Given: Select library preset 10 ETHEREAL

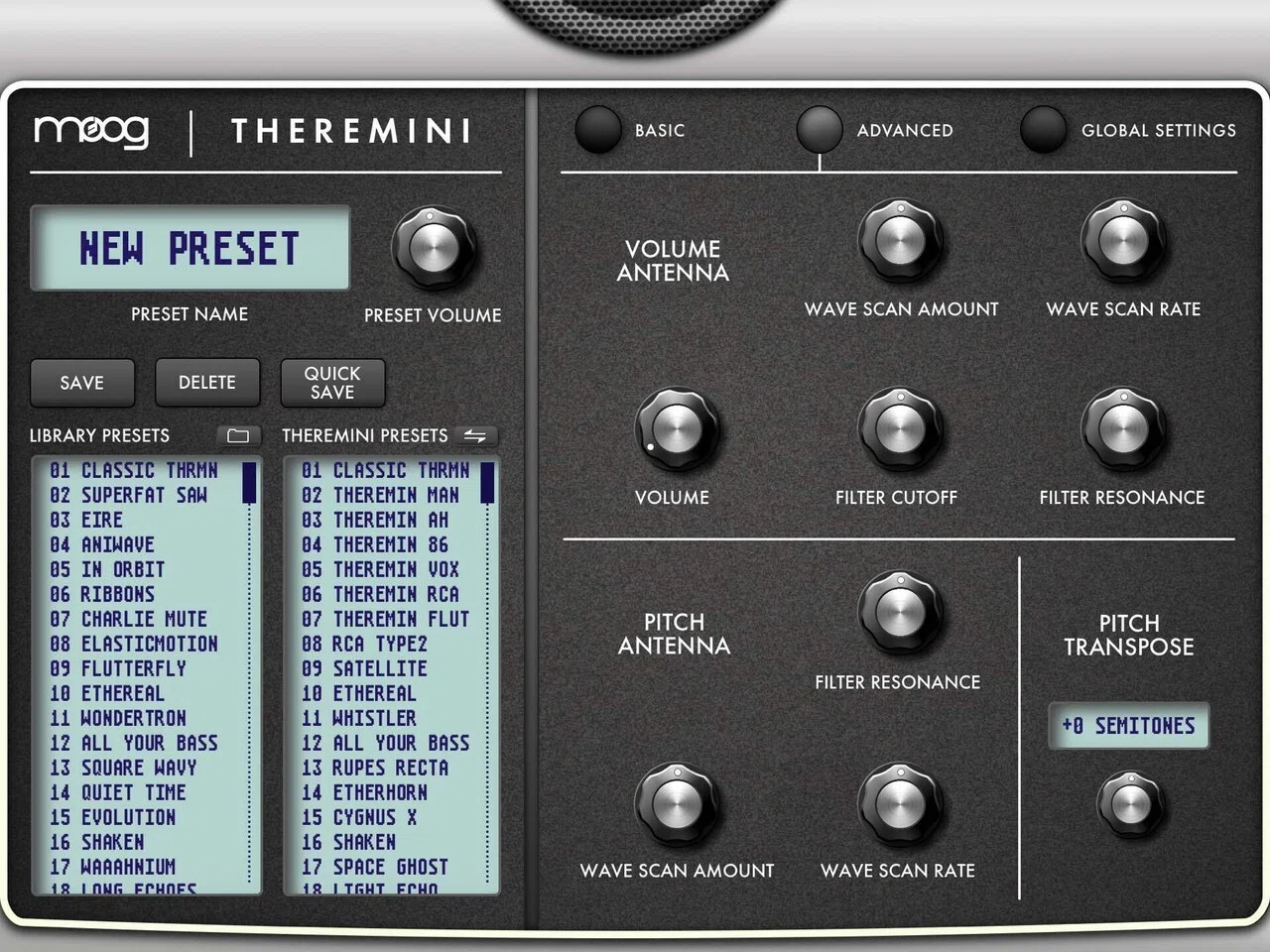Looking at the screenshot, I should point(107,693).
